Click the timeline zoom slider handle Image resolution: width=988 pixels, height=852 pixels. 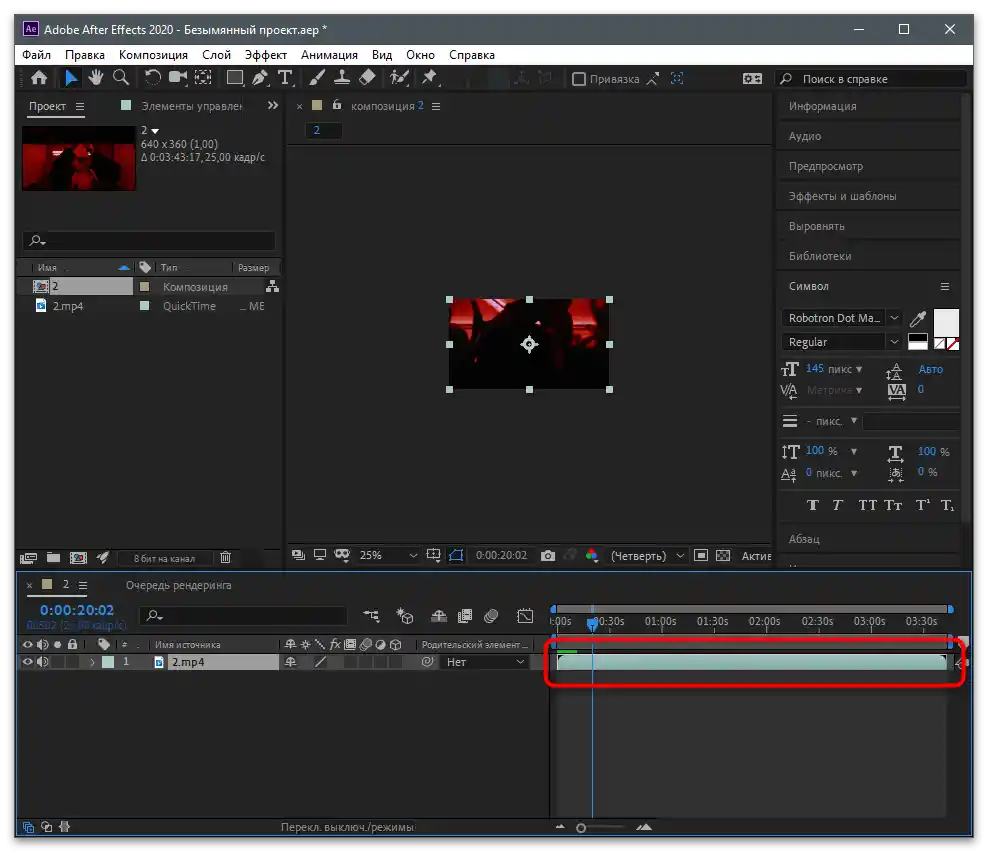tap(581, 828)
